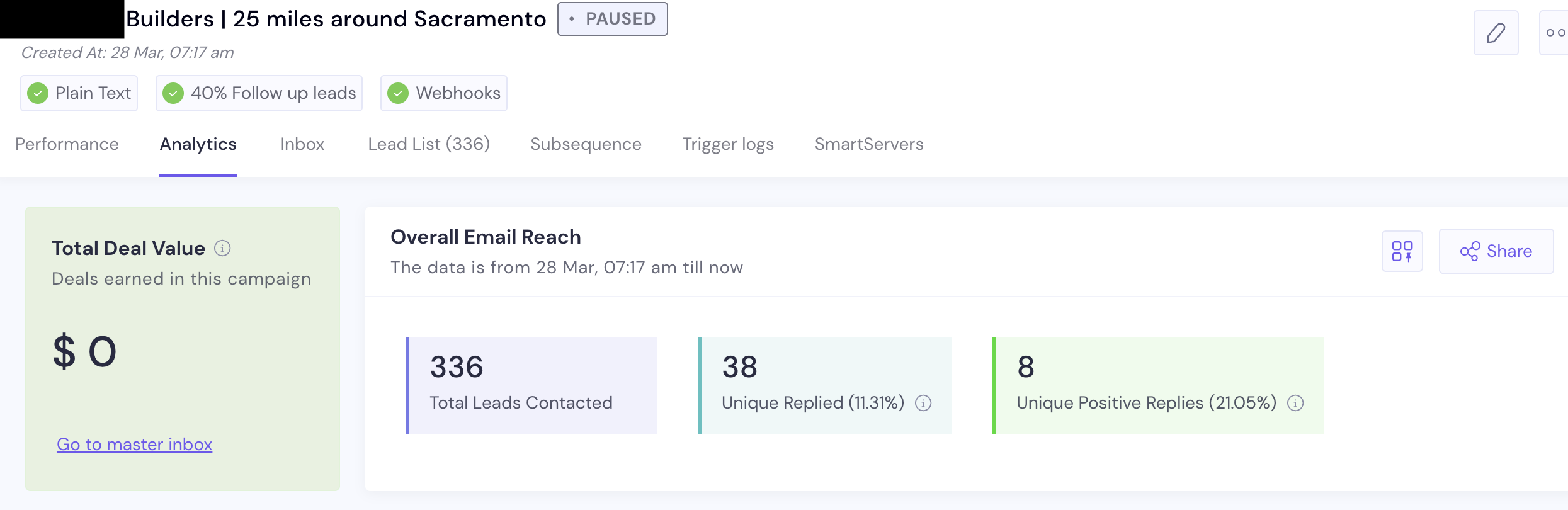Switch to the SmartServers tab
Viewport: 1568px width, 510px height.
(869, 144)
